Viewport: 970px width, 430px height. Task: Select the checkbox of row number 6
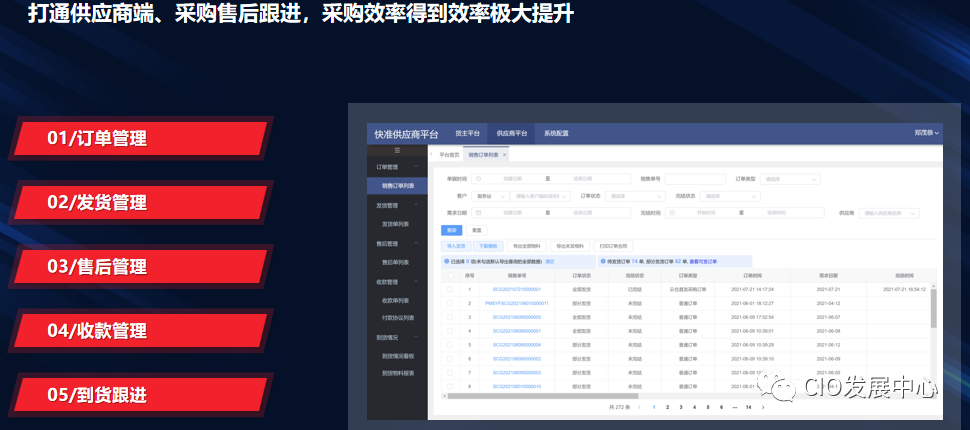pyautogui.click(x=450, y=359)
